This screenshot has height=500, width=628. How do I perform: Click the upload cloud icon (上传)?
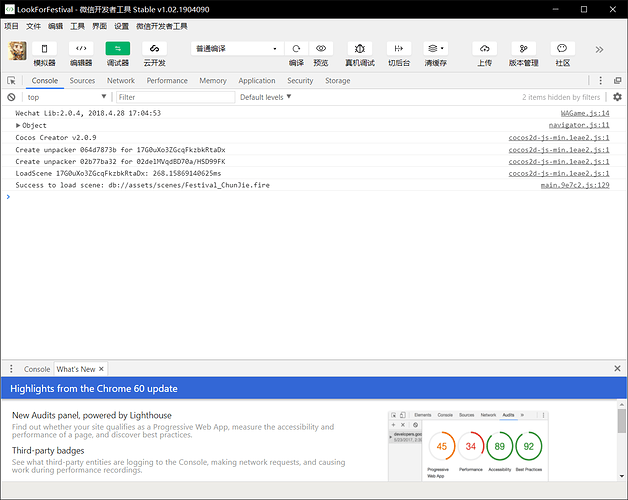485,48
